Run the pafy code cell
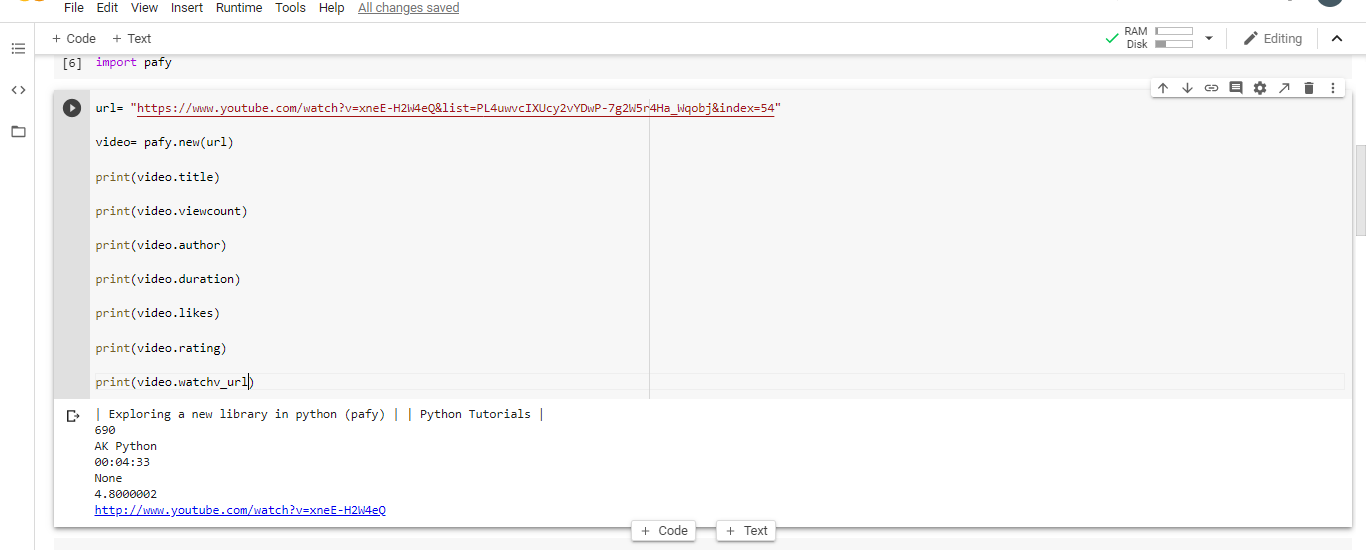The height and width of the screenshot is (550, 1366). click(72, 108)
